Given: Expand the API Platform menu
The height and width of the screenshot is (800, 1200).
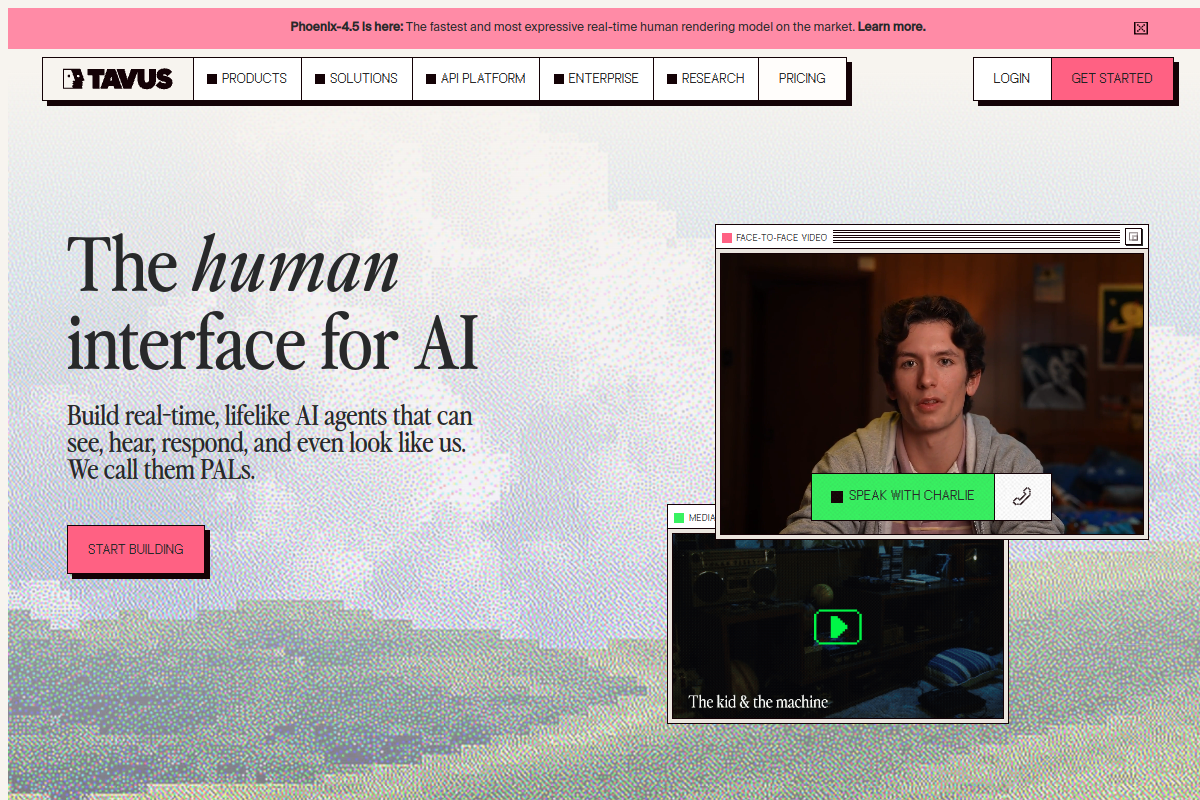Looking at the screenshot, I should (x=475, y=79).
